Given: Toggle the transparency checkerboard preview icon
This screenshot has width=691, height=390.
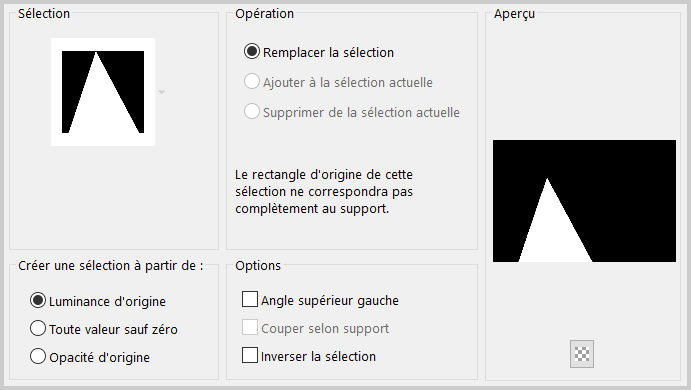Looking at the screenshot, I should tap(582, 354).
